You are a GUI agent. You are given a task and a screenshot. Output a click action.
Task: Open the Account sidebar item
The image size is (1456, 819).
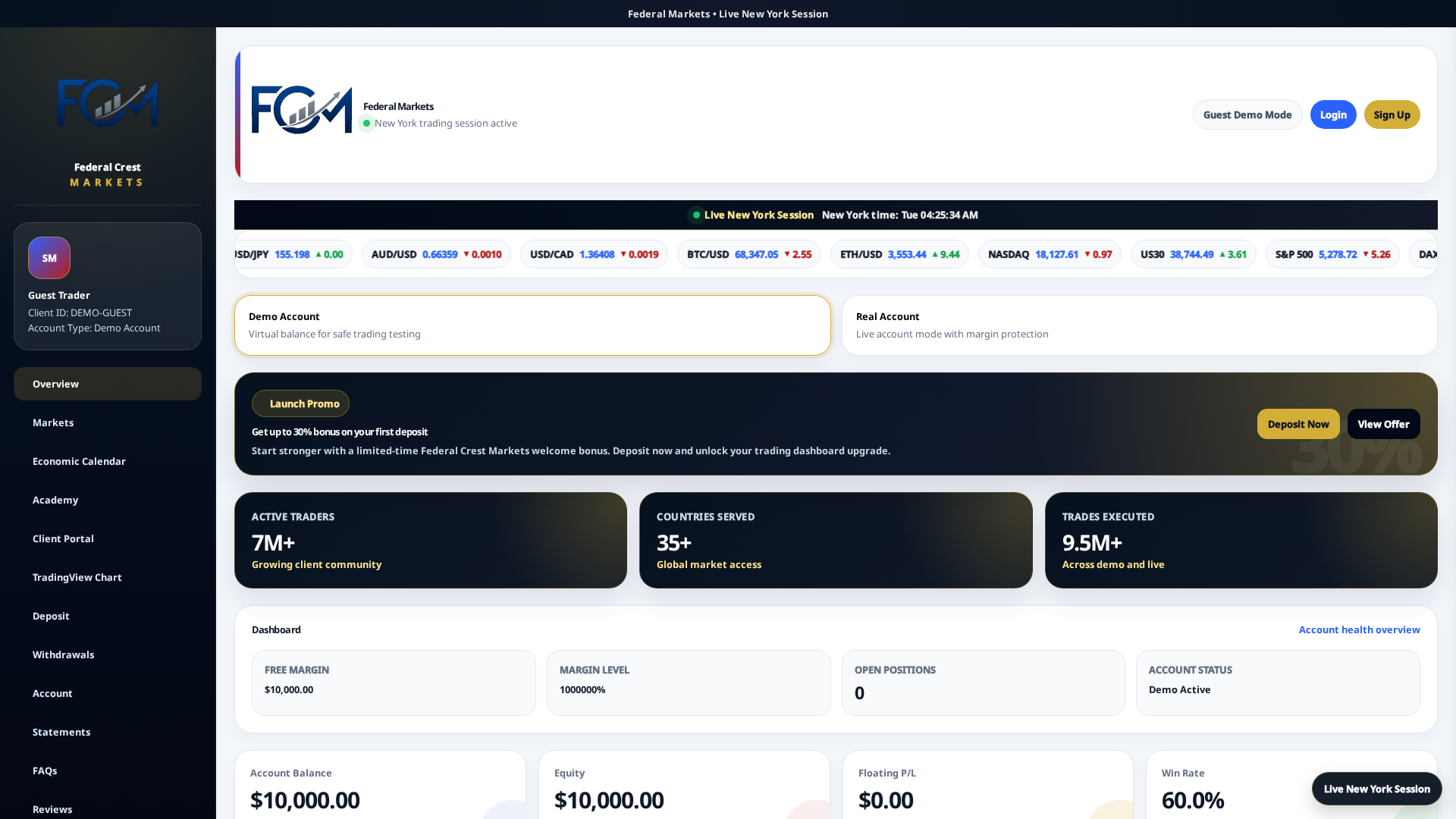108,693
